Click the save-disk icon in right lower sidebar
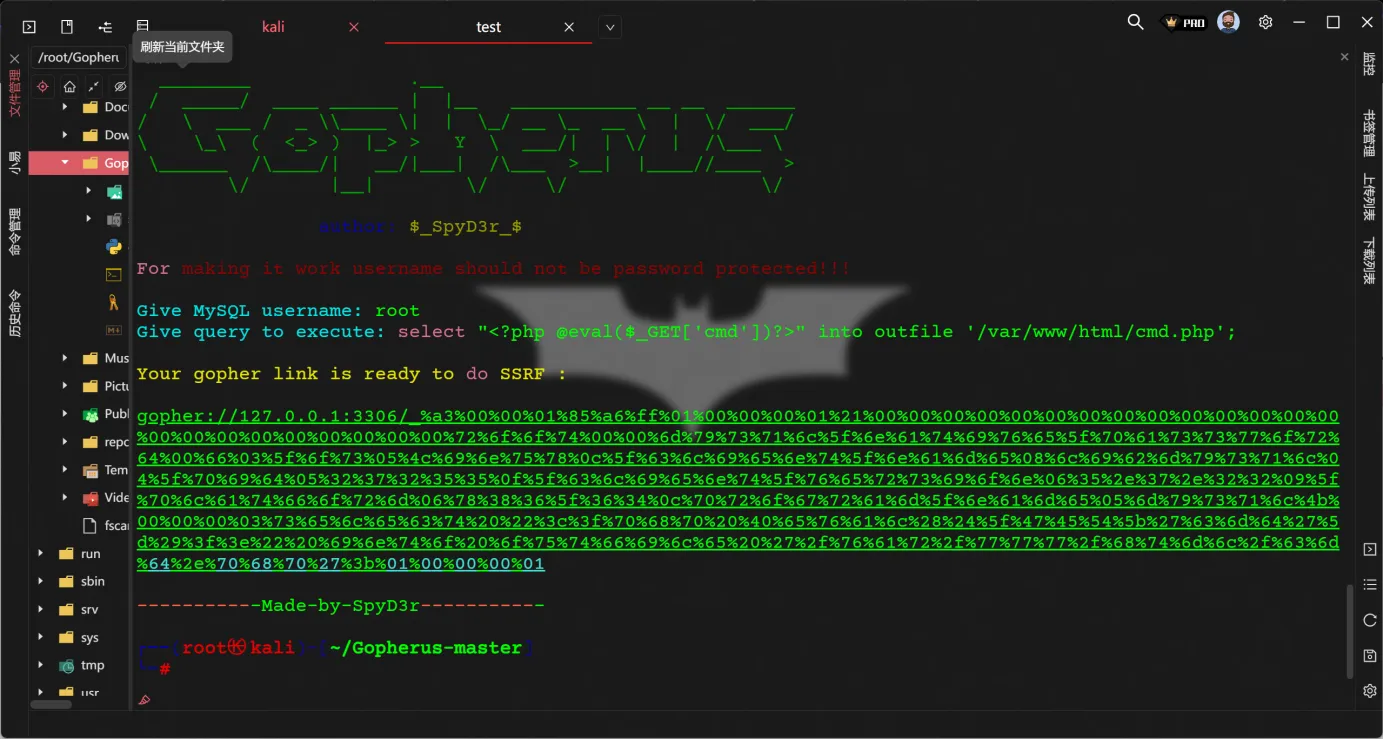1383x739 pixels. point(1370,656)
